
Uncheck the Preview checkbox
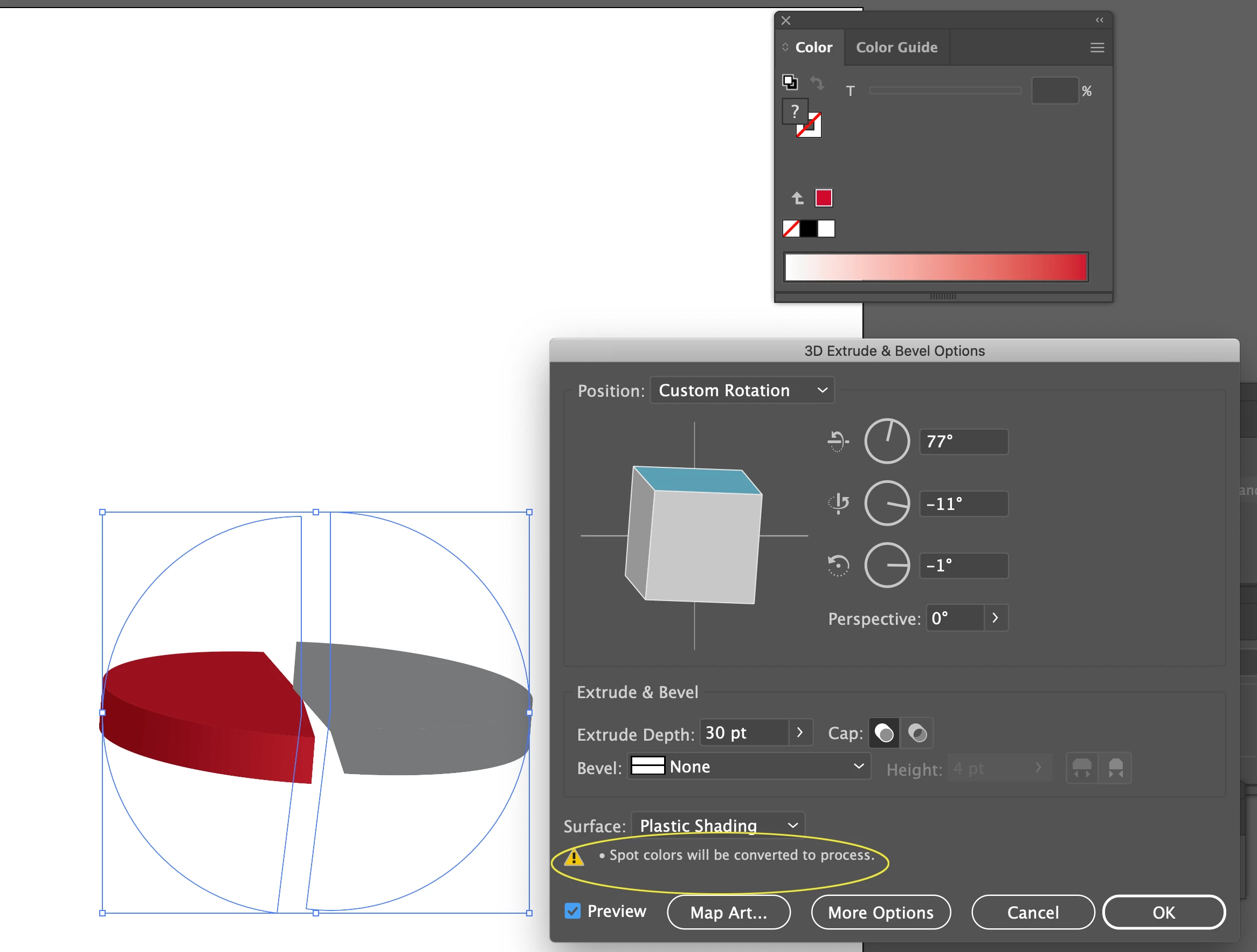point(572,911)
